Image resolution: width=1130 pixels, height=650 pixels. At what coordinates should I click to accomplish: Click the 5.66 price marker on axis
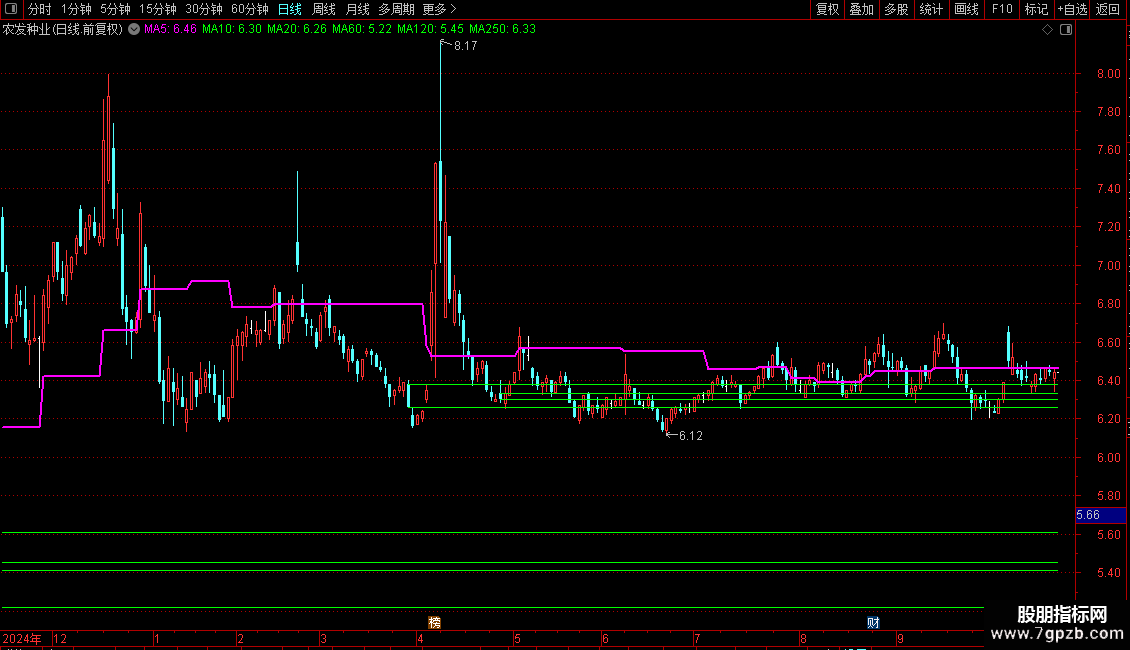click(1087, 515)
